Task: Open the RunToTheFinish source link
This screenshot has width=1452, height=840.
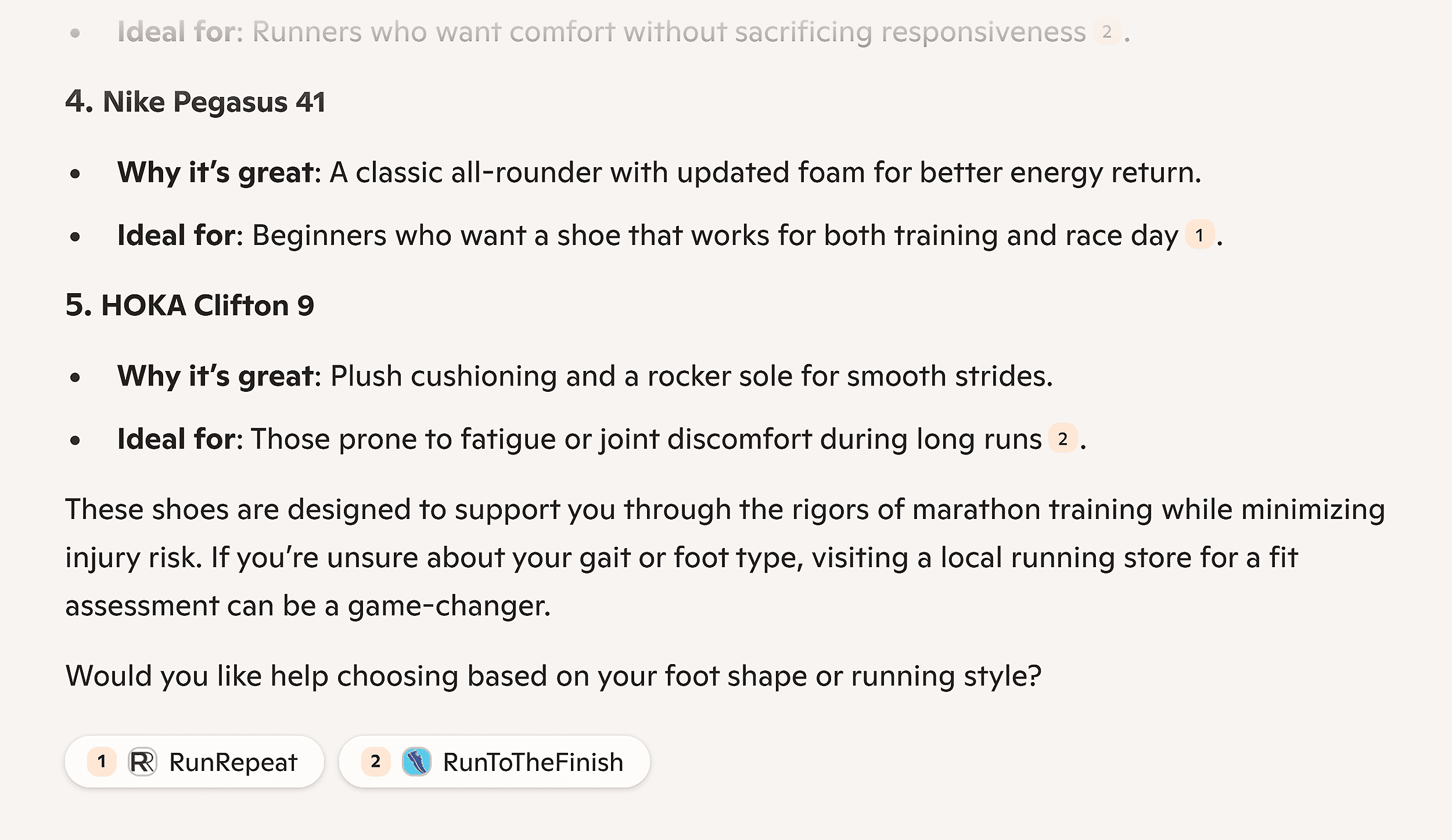Action: click(533, 762)
